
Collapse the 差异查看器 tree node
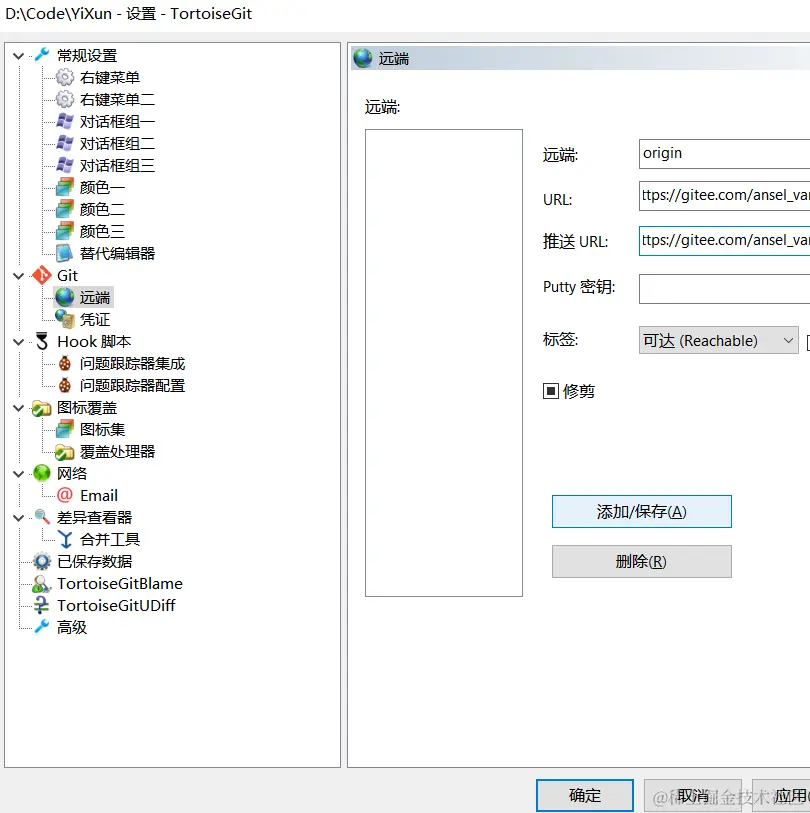[x=19, y=518]
